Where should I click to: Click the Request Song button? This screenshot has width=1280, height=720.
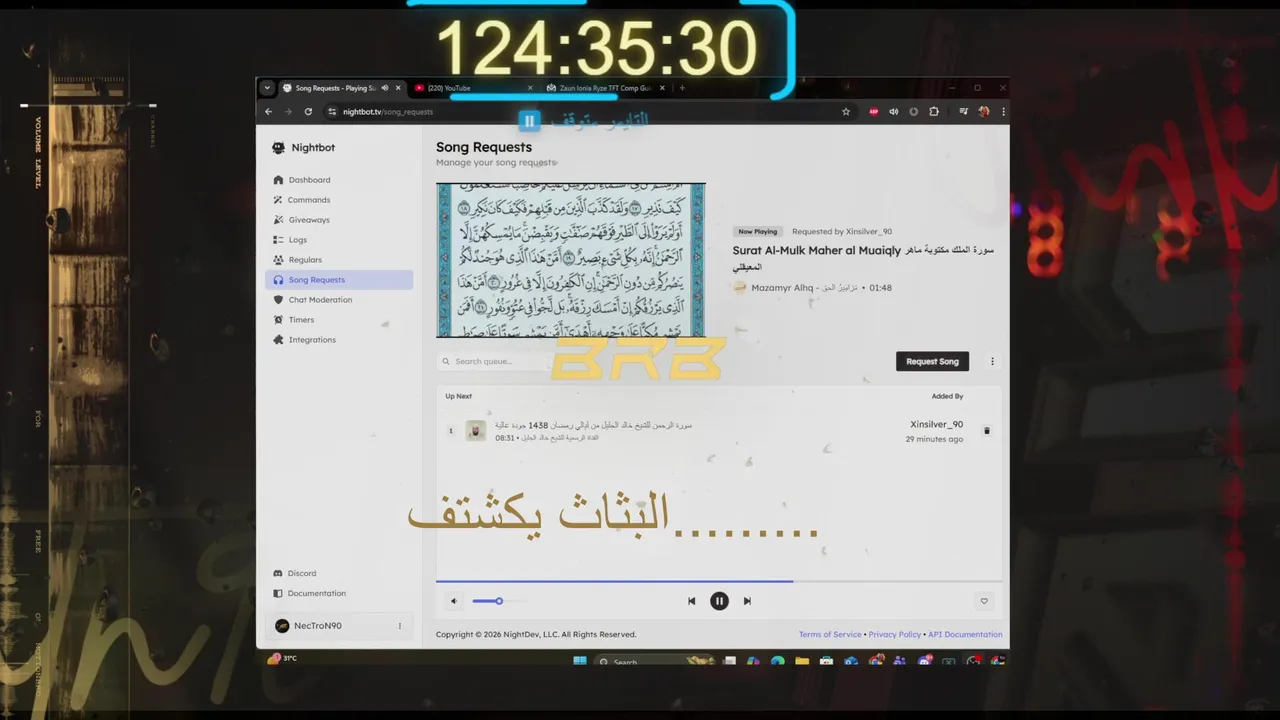pyautogui.click(x=932, y=361)
